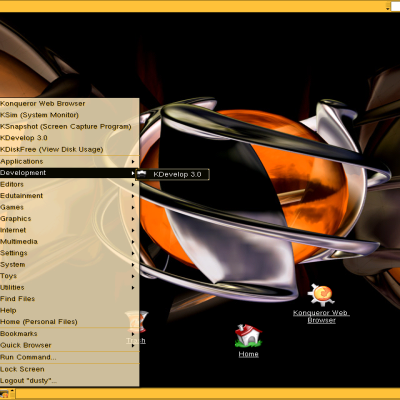Screen dimensions: 400x400
Task: Expand the Settings submenu
Action: point(69,253)
